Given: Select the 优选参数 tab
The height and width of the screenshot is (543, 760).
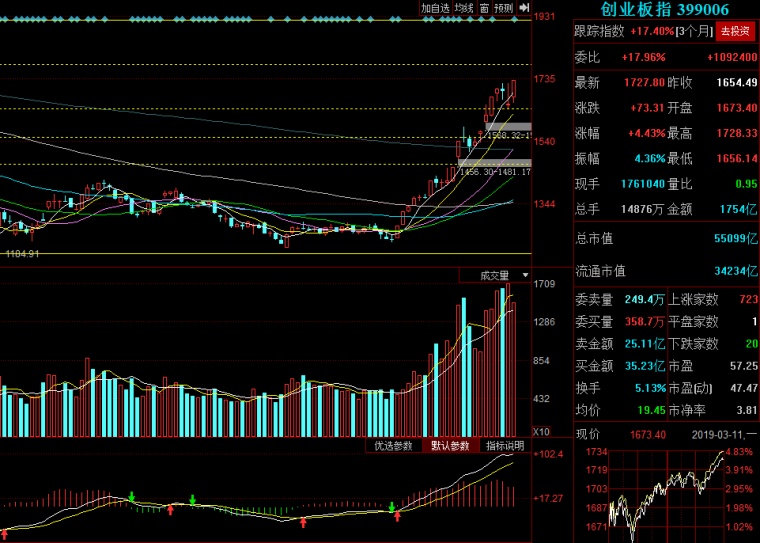Looking at the screenshot, I should pos(394,445).
